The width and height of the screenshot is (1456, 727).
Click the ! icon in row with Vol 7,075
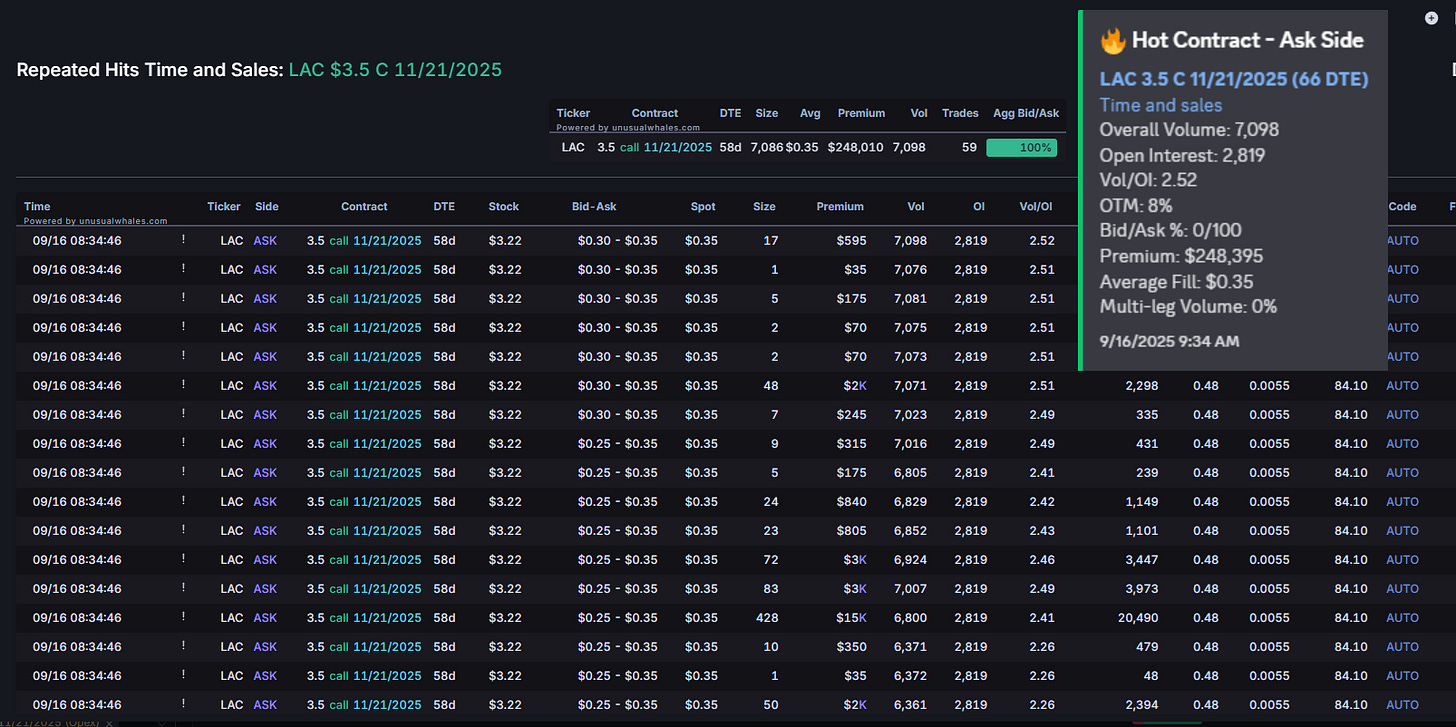(x=183, y=327)
